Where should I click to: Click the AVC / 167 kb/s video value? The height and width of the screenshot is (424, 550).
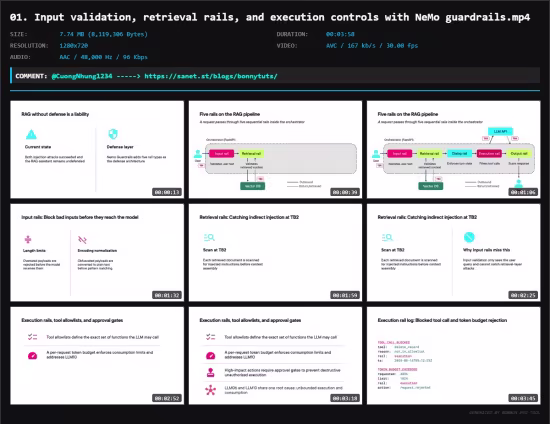click(x=372, y=46)
